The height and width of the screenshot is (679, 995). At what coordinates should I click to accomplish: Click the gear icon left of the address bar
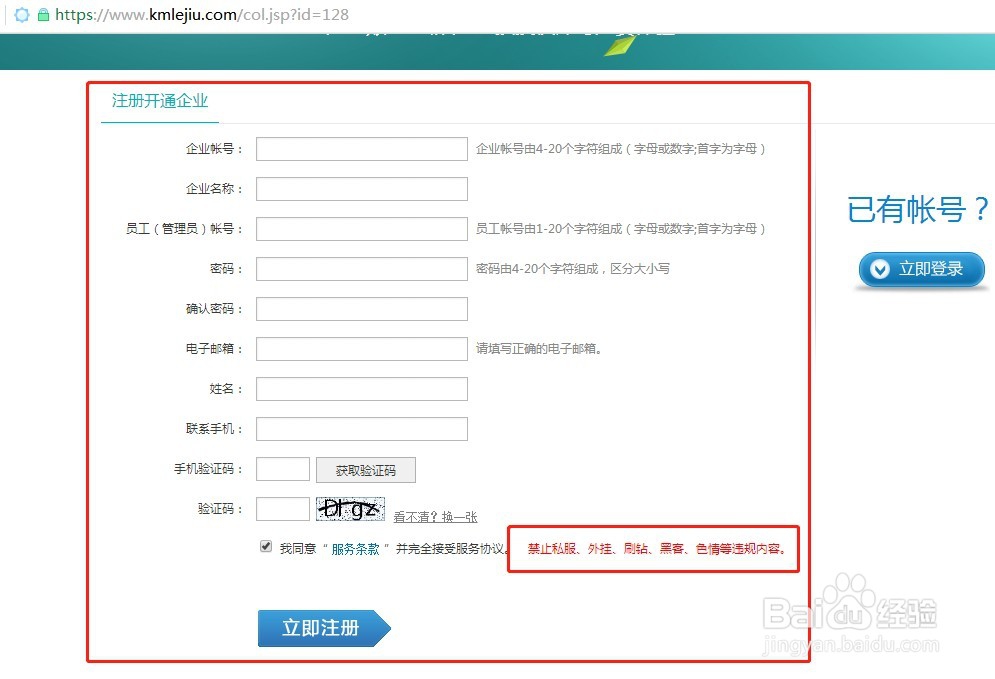(20, 15)
